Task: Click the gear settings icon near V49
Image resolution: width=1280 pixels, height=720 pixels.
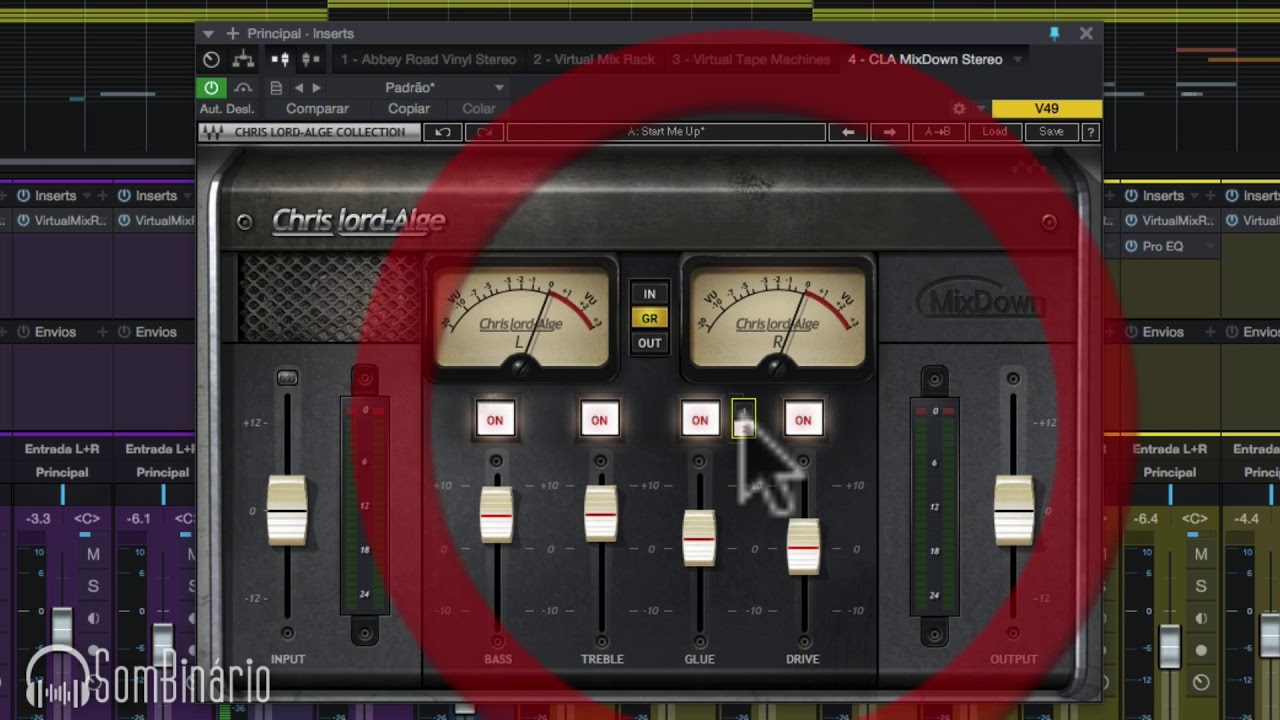Action: coord(959,108)
